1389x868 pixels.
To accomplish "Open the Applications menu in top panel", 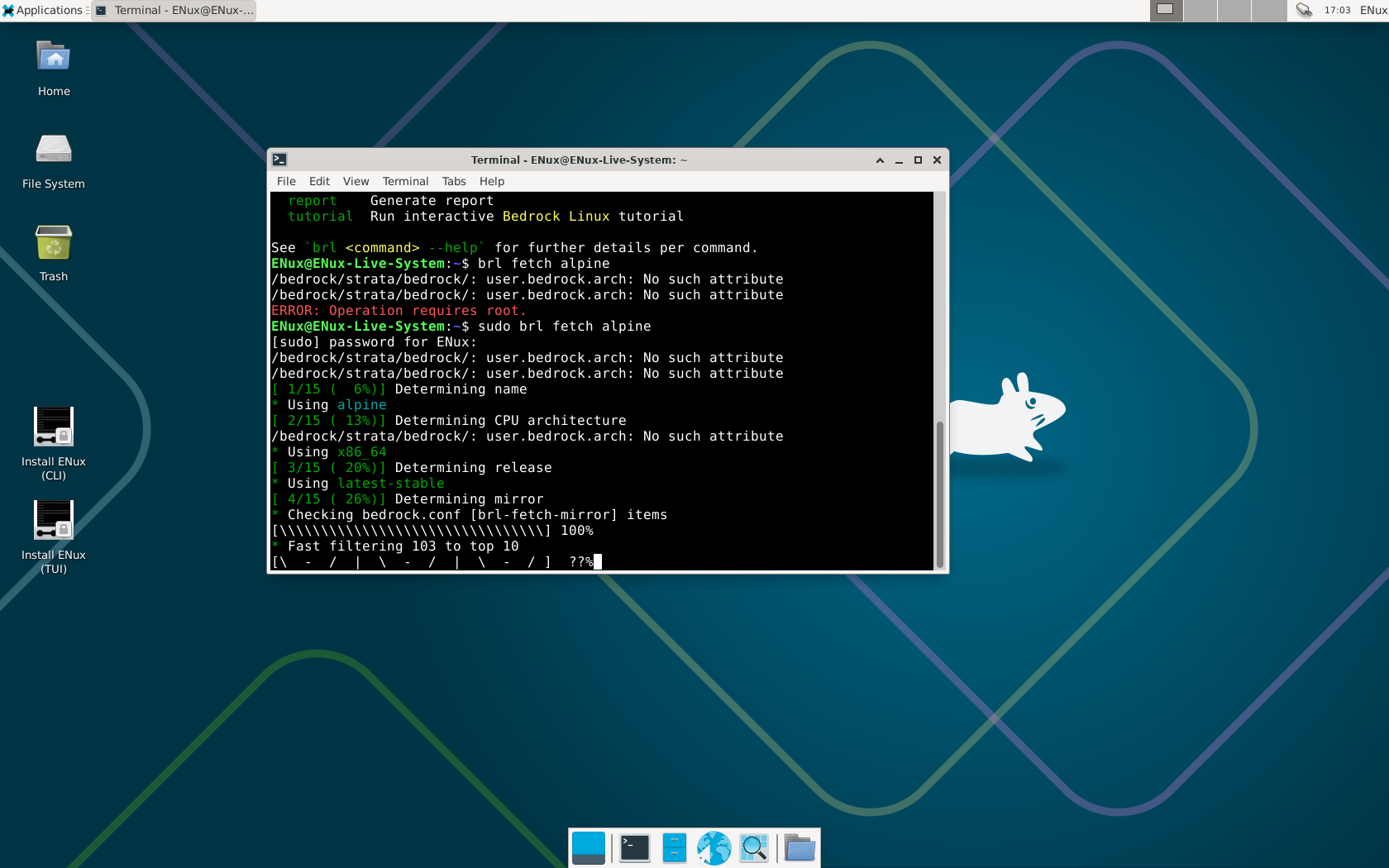I will tap(45, 10).
